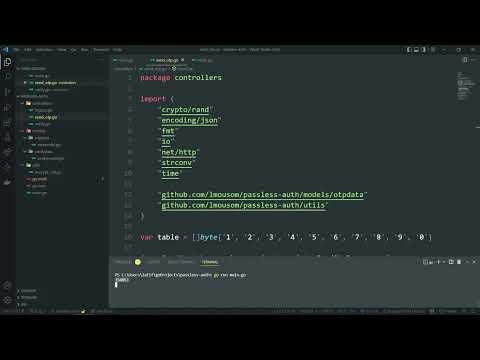Click the controllers breadcrumb above the editor
480x360 pixels.
coord(123,69)
